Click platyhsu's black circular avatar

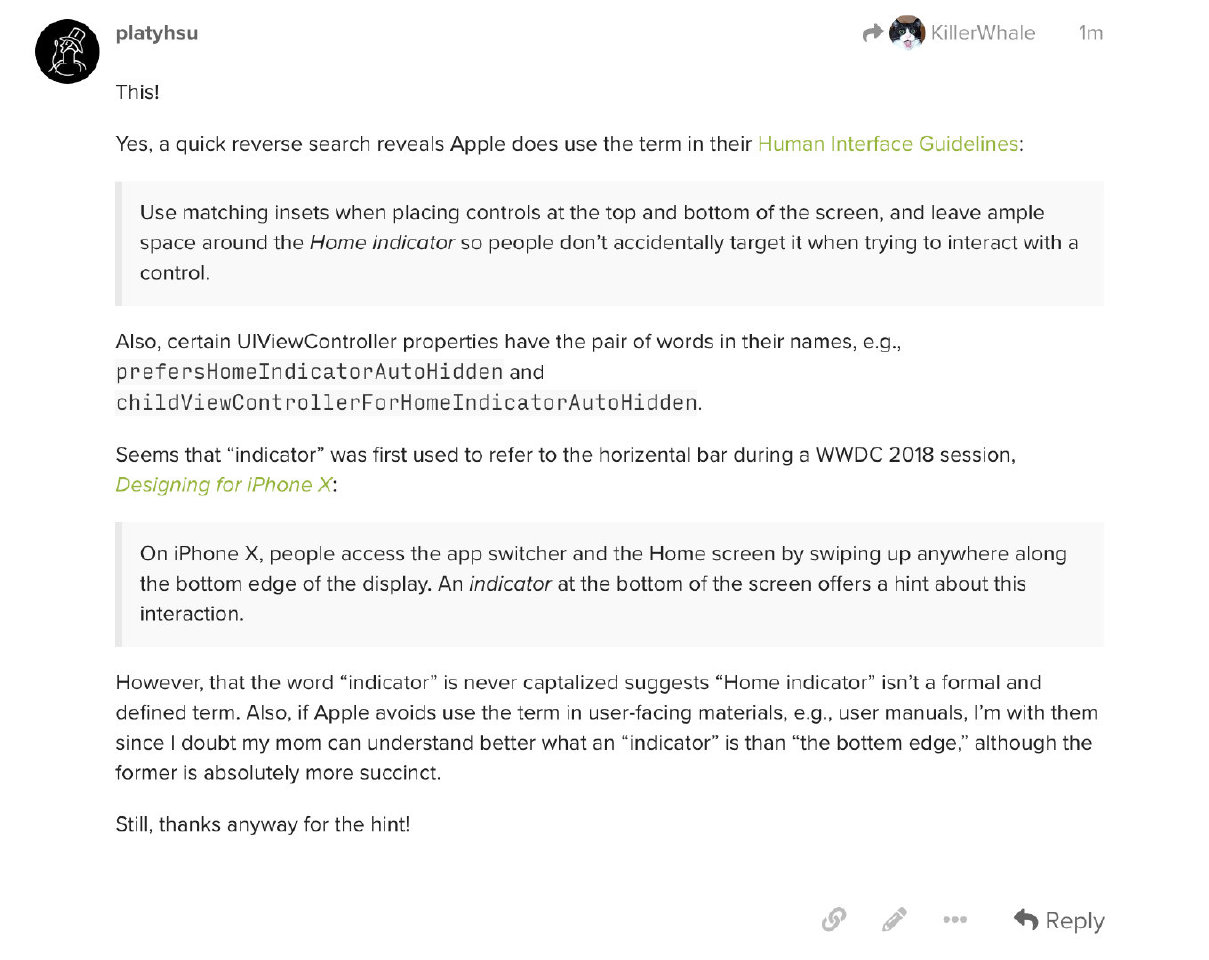[67, 50]
